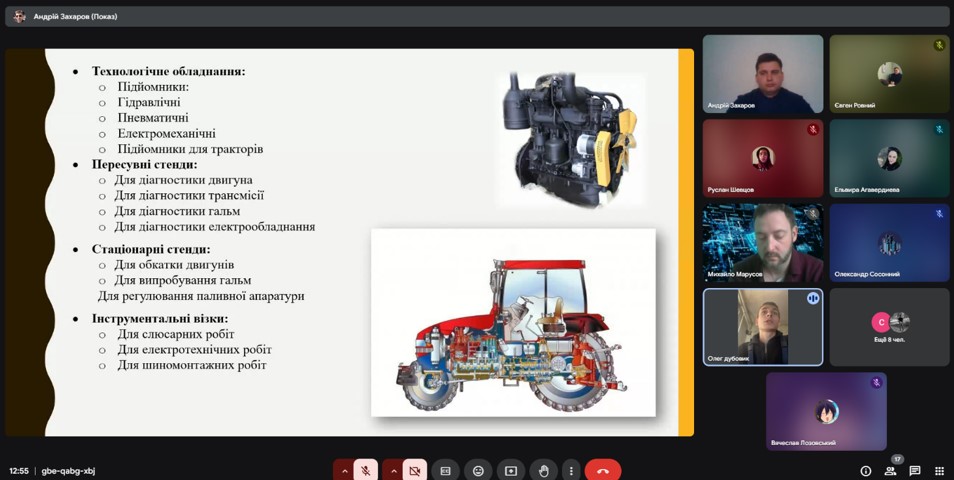The height and width of the screenshot is (480, 954).
Task: Open the chat panel icon
Action: tap(914, 471)
